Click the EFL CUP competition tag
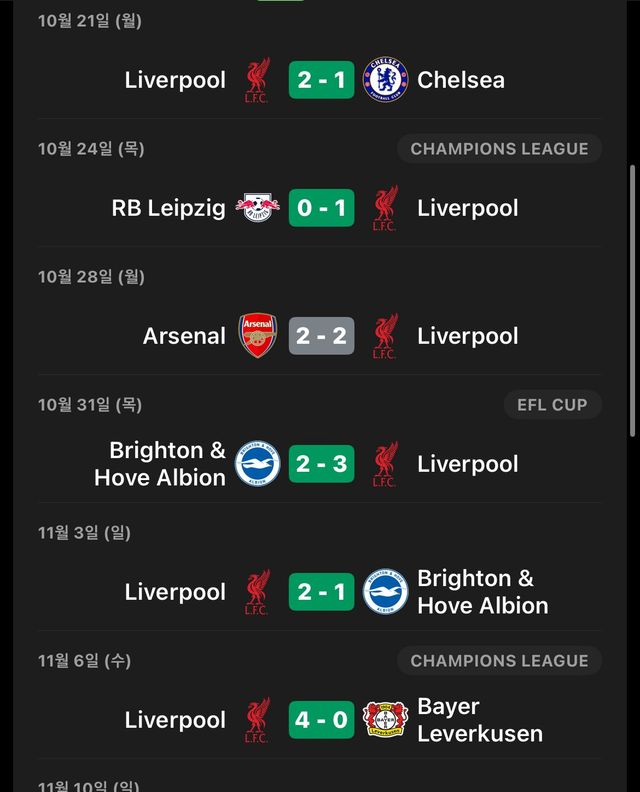Image resolution: width=640 pixels, height=792 pixels. point(552,405)
